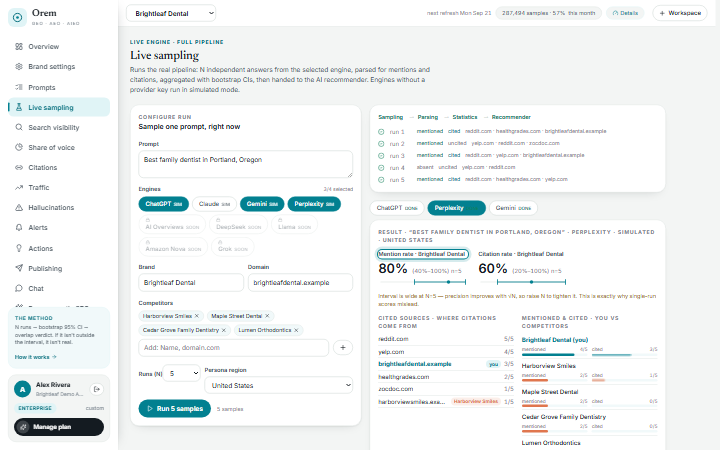Image resolution: width=720 pixels, height=450 pixels.
Task: Click the locked Amazon Nova engine chip
Action: pyautogui.click(x=173, y=247)
